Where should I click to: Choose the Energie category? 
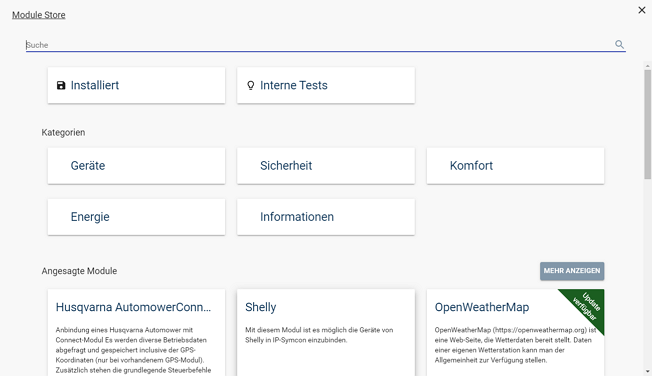136,217
